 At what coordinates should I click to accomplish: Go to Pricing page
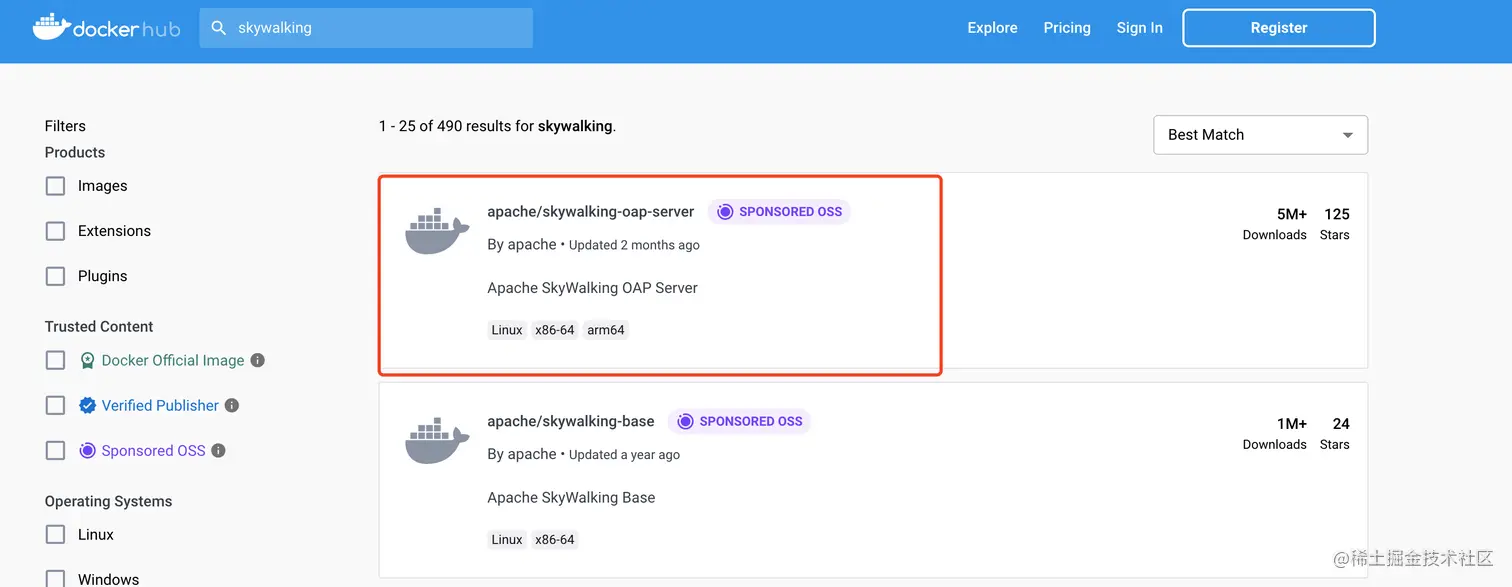1067,28
